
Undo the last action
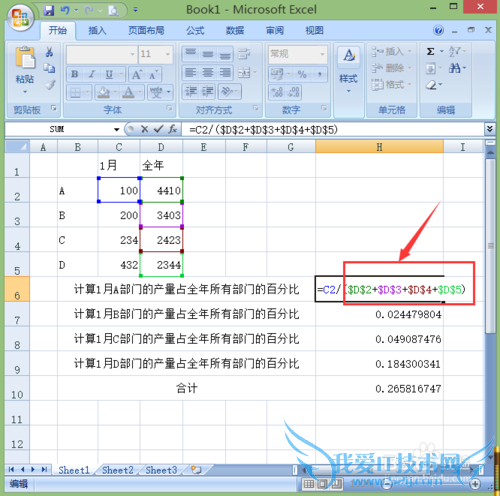(65, 11)
